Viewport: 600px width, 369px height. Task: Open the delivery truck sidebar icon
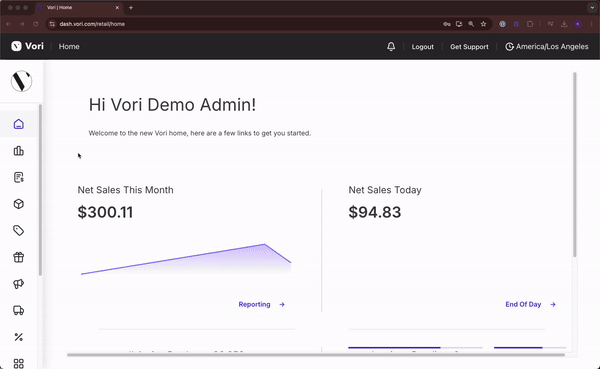18,310
